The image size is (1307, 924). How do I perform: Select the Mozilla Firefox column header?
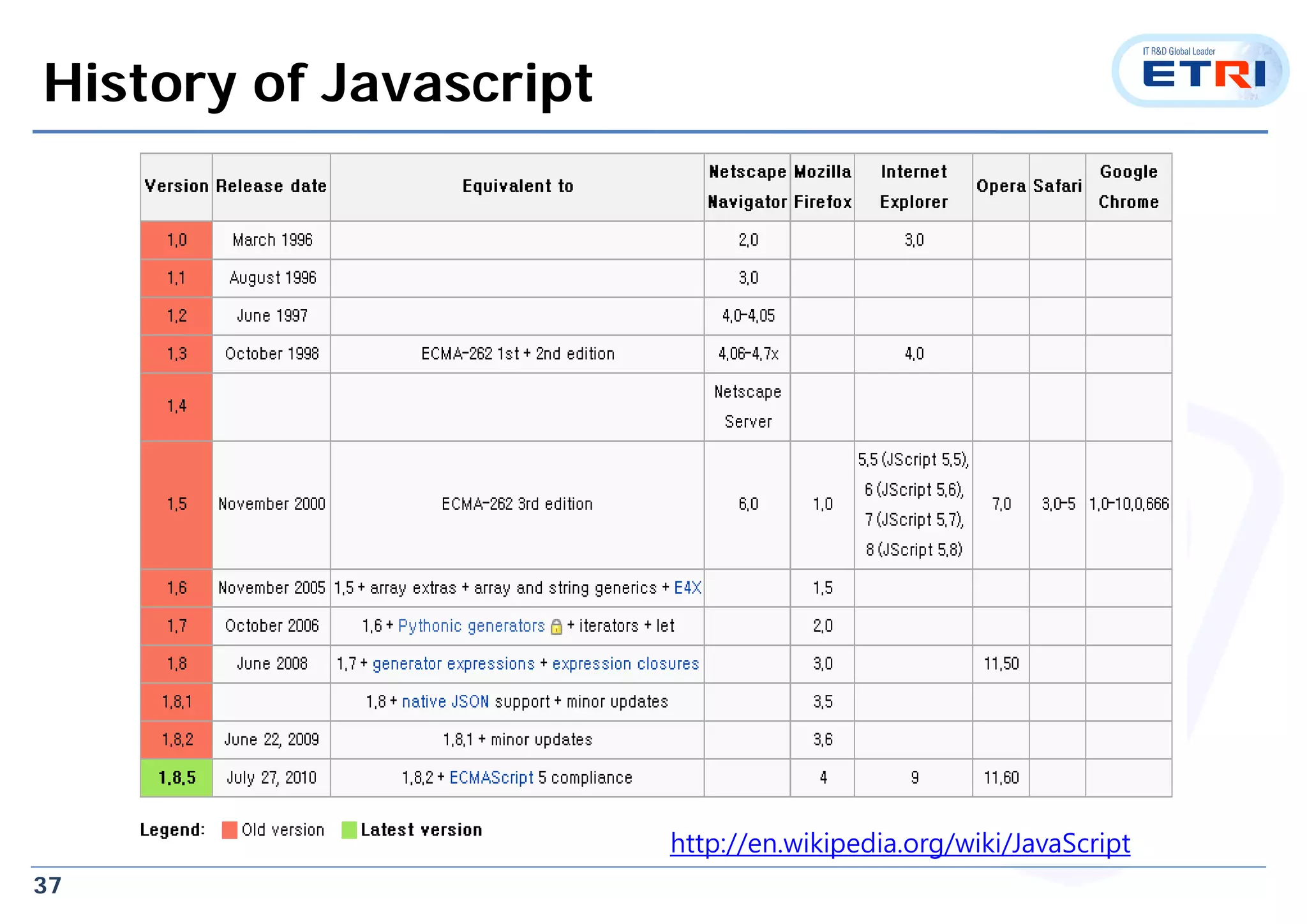click(x=823, y=187)
